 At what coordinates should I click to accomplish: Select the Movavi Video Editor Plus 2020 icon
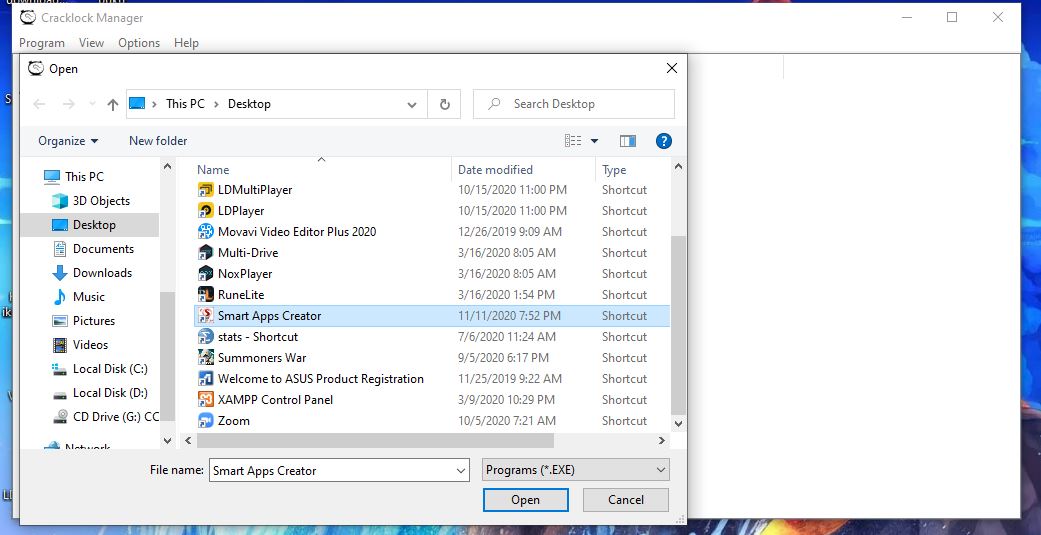tap(206, 232)
